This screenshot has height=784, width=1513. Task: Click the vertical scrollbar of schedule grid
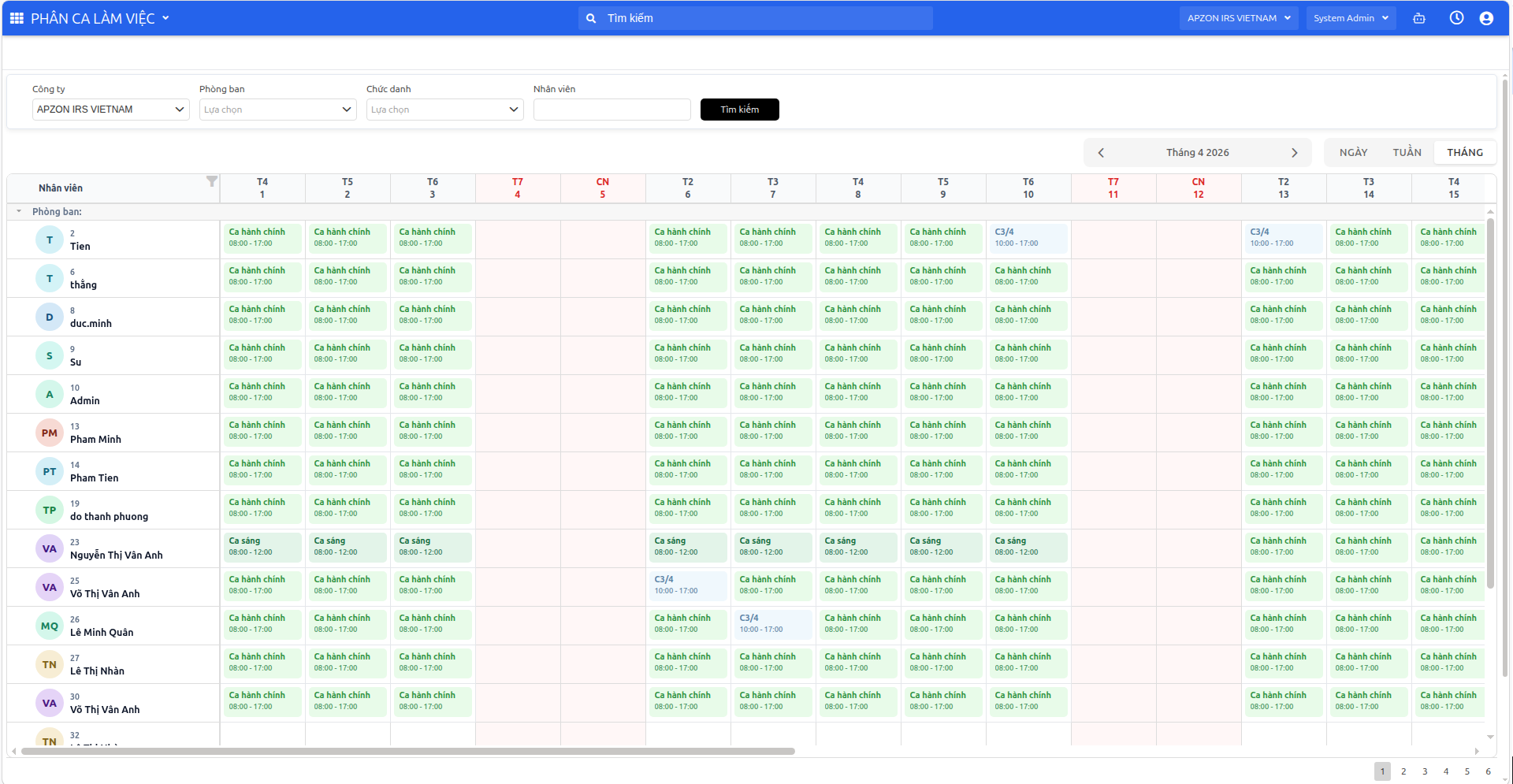(x=1490, y=403)
